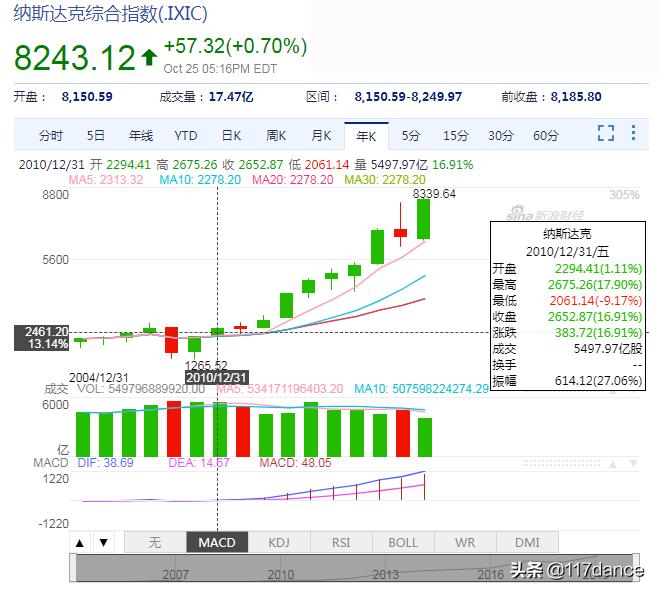
Task: Select the 年K tab
Action: [x=366, y=136]
